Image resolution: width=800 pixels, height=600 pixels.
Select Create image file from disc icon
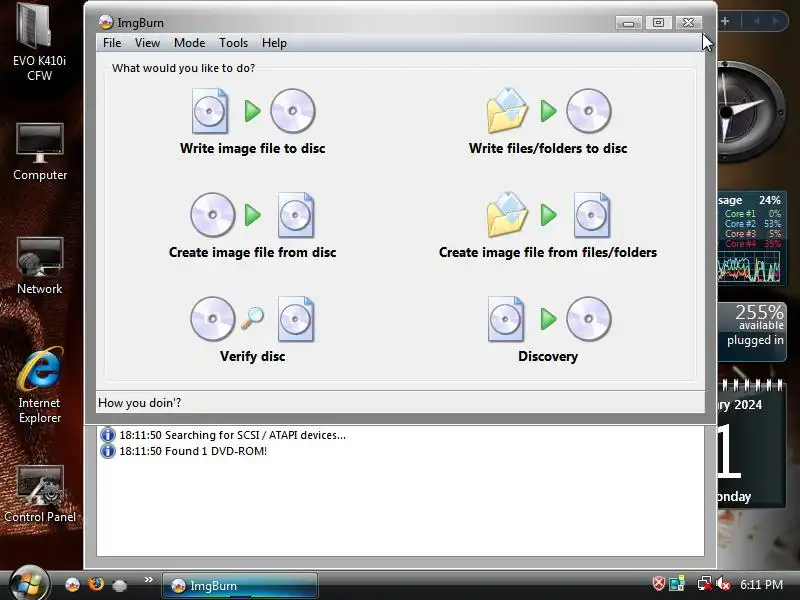tap(253, 215)
